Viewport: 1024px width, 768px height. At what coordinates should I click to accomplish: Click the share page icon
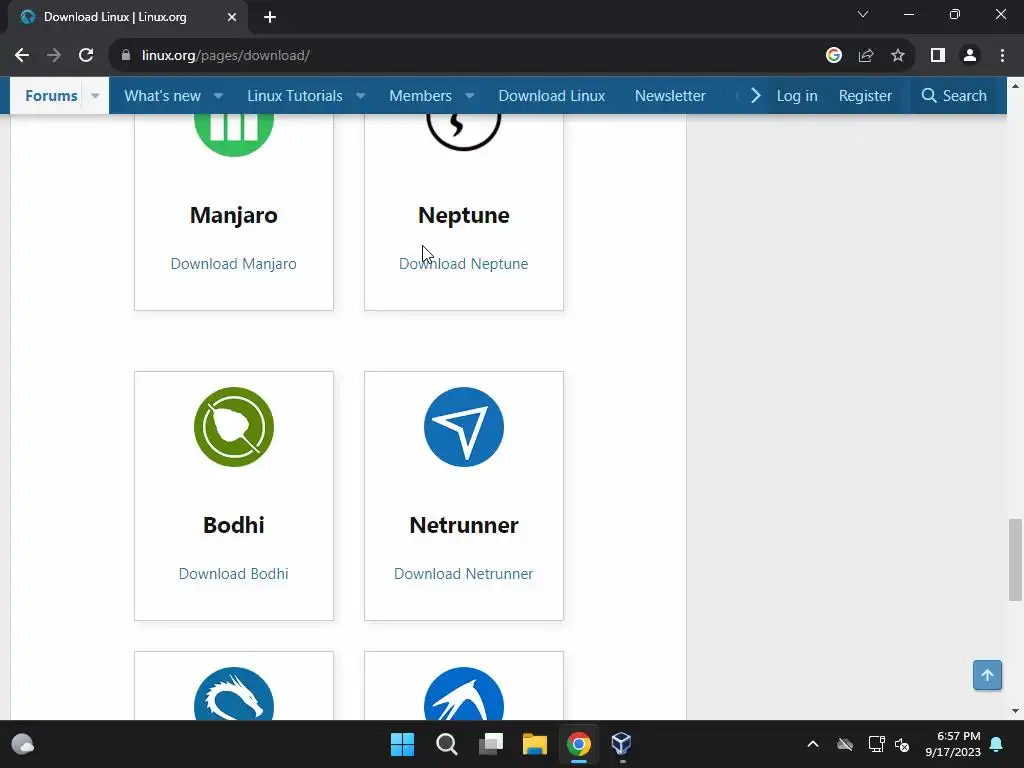point(866,56)
